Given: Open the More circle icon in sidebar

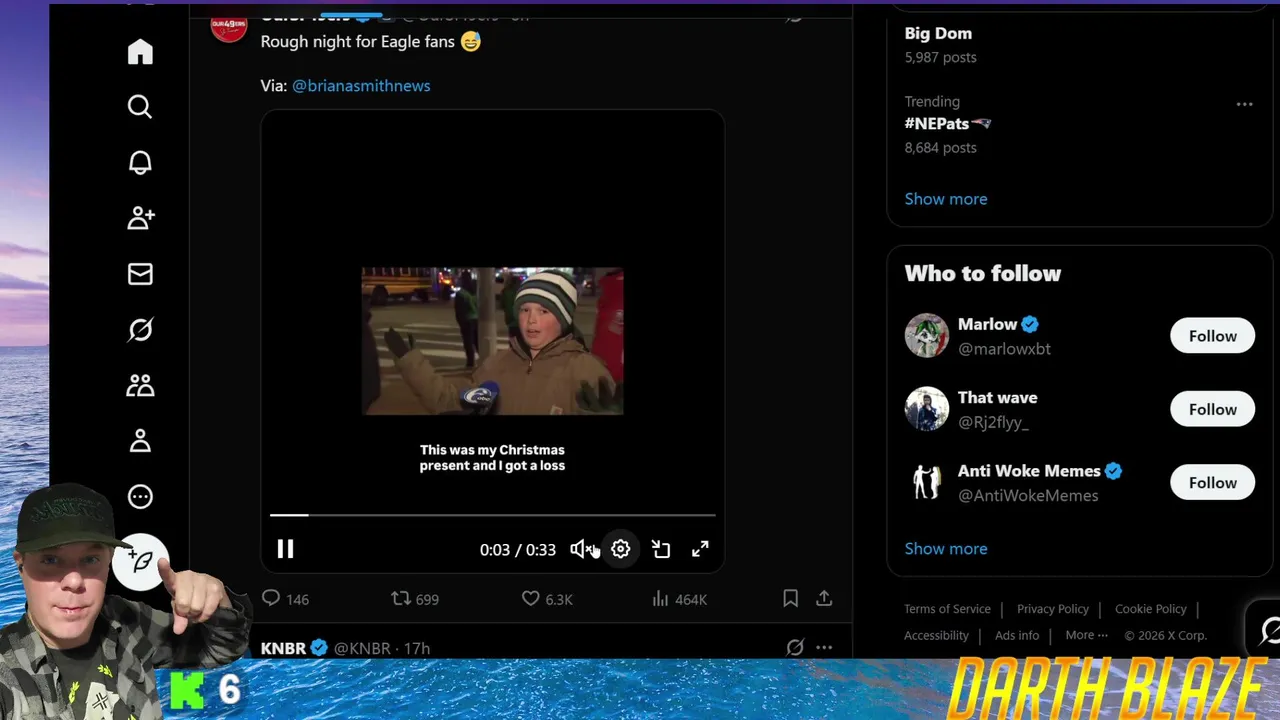Looking at the screenshot, I should pos(140,496).
